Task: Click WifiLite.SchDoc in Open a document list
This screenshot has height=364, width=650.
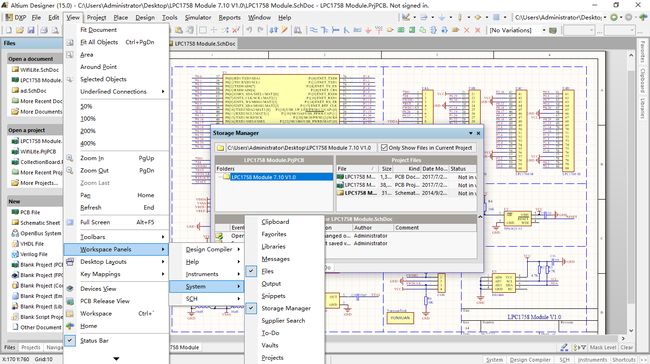Action: (x=39, y=70)
